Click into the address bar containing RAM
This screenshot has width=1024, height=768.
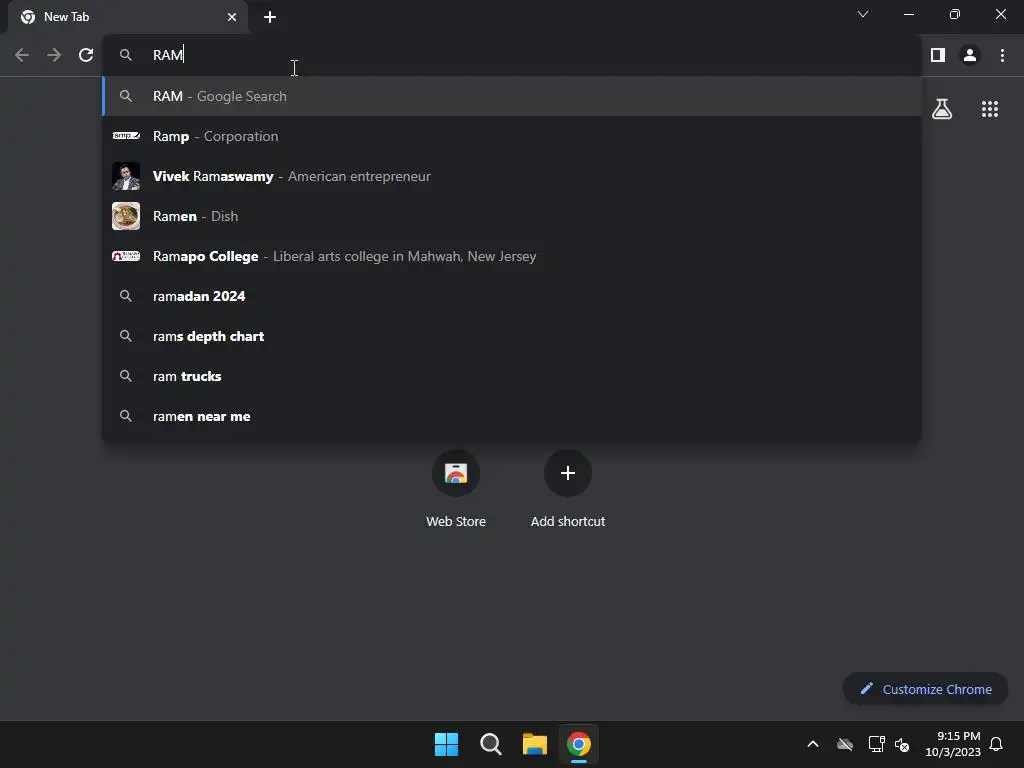tap(513, 55)
